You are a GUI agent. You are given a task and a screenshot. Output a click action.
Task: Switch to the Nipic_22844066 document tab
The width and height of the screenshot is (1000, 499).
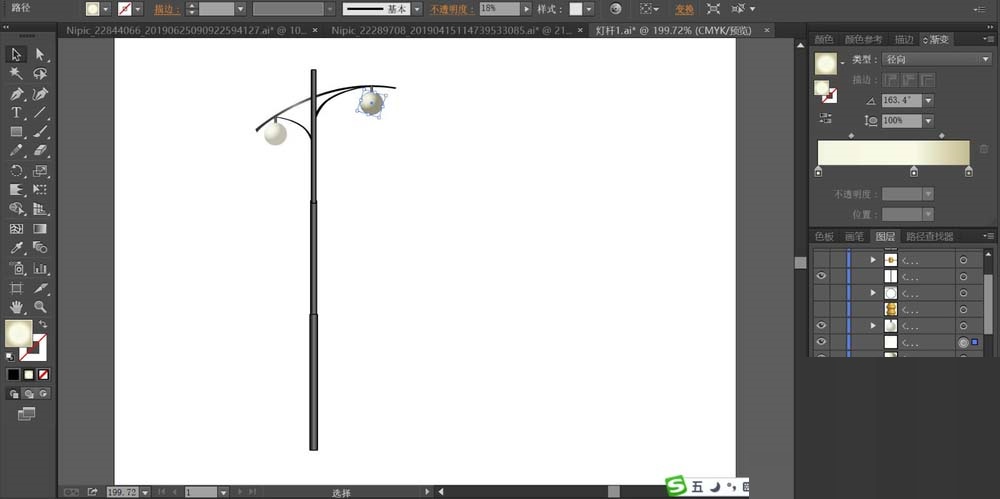(x=187, y=31)
